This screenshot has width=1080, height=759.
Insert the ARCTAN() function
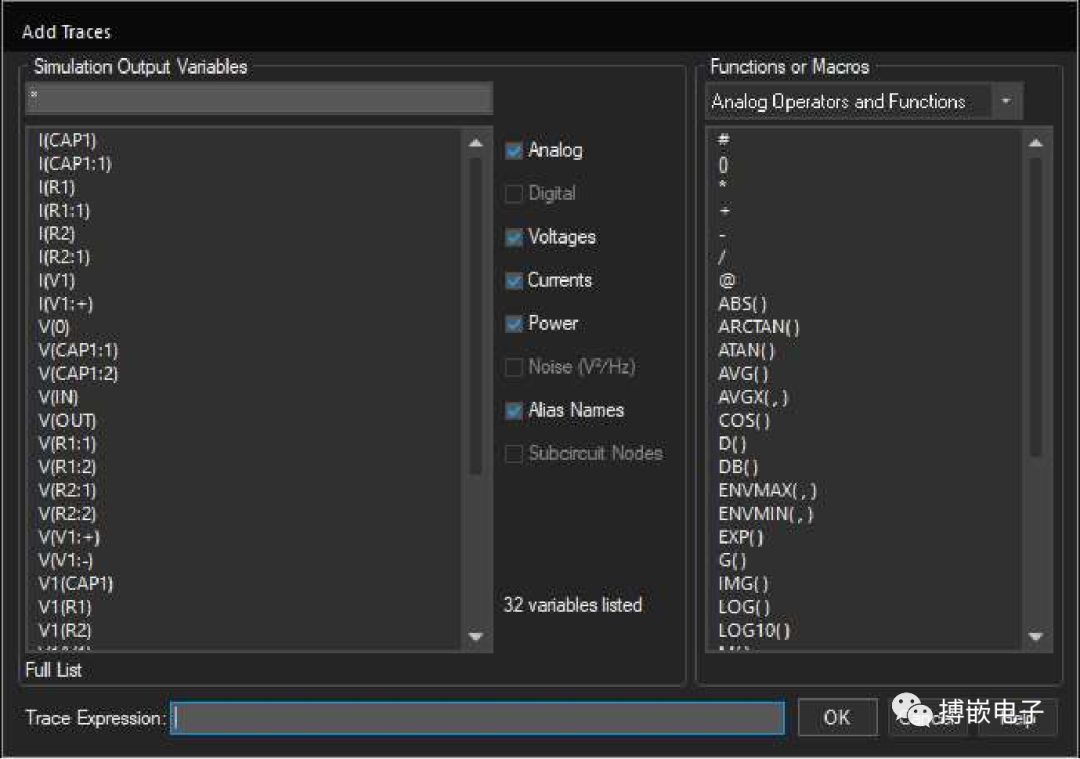(x=759, y=328)
